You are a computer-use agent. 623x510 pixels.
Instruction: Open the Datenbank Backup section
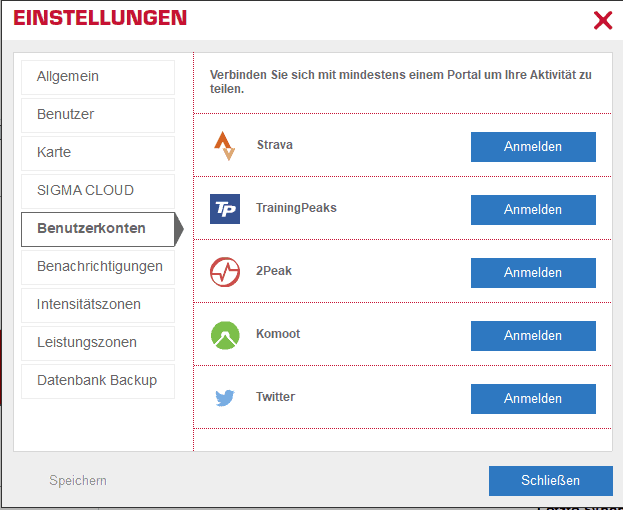pos(98,381)
